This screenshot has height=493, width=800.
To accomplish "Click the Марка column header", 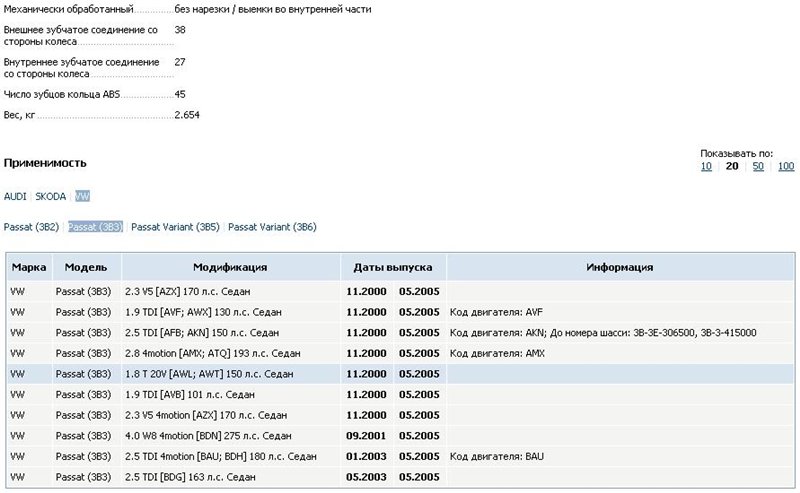I will click(29, 267).
